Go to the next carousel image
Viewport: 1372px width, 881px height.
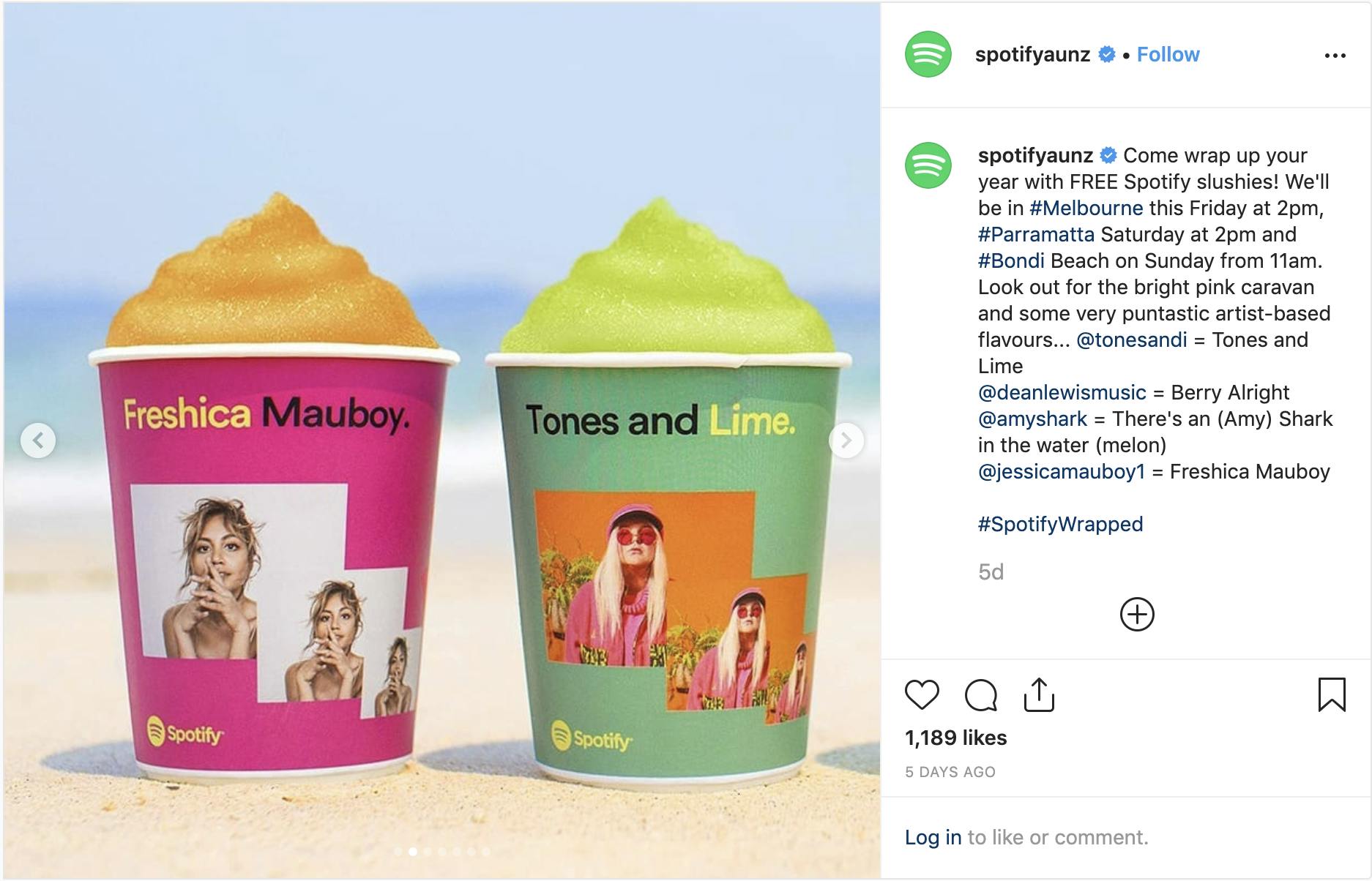[846, 440]
